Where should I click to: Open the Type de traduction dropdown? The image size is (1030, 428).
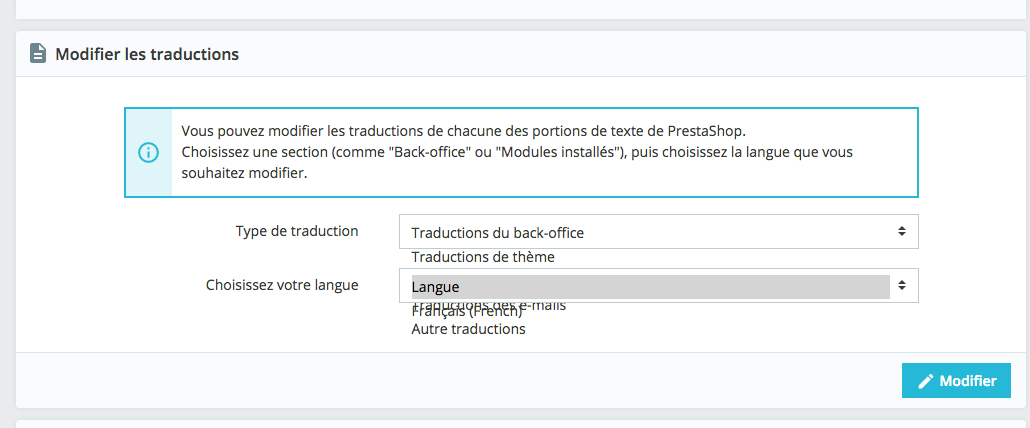point(657,232)
